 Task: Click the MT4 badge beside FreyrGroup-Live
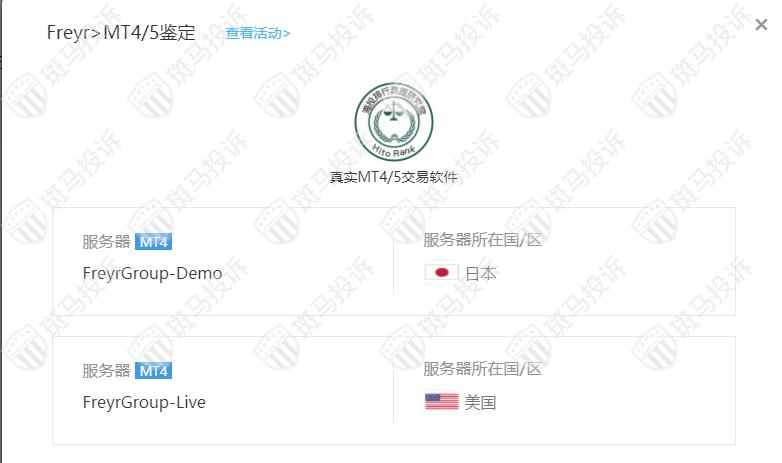(x=154, y=371)
